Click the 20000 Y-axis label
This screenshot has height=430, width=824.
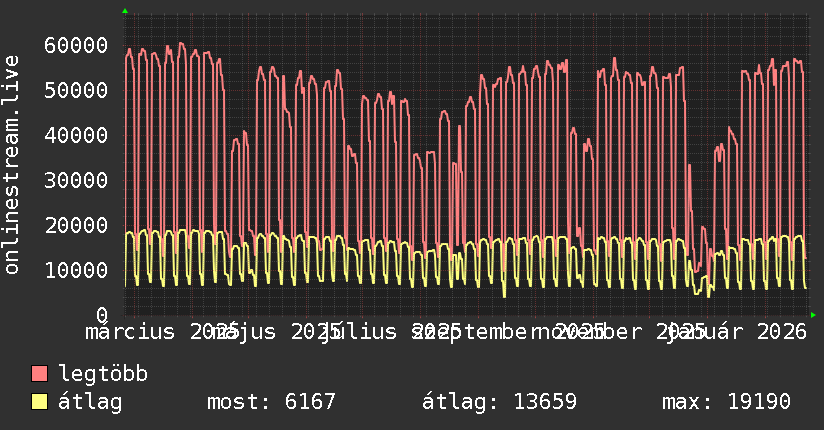[x=76, y=225]
